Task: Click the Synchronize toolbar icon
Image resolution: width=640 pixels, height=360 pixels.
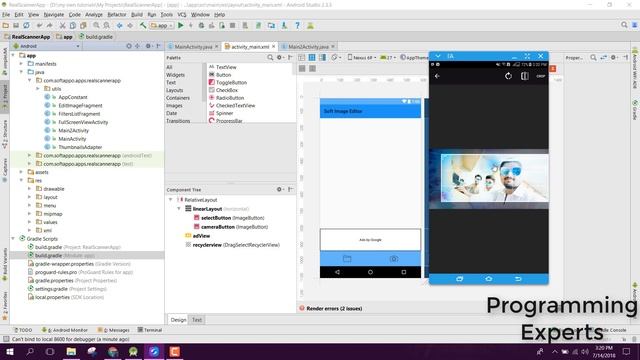Action: (26, 25)
